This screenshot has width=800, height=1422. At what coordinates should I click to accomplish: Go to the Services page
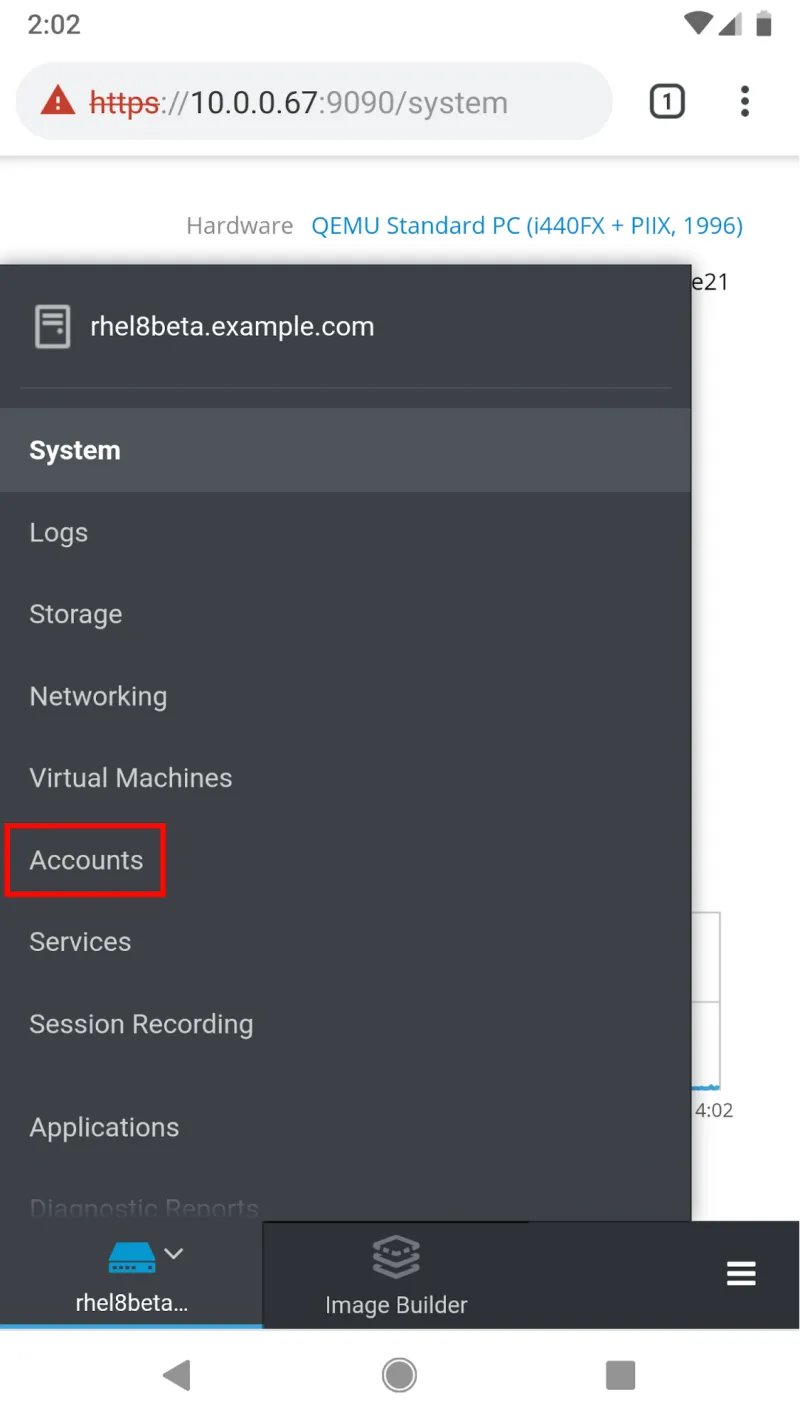tap(80, 941)
